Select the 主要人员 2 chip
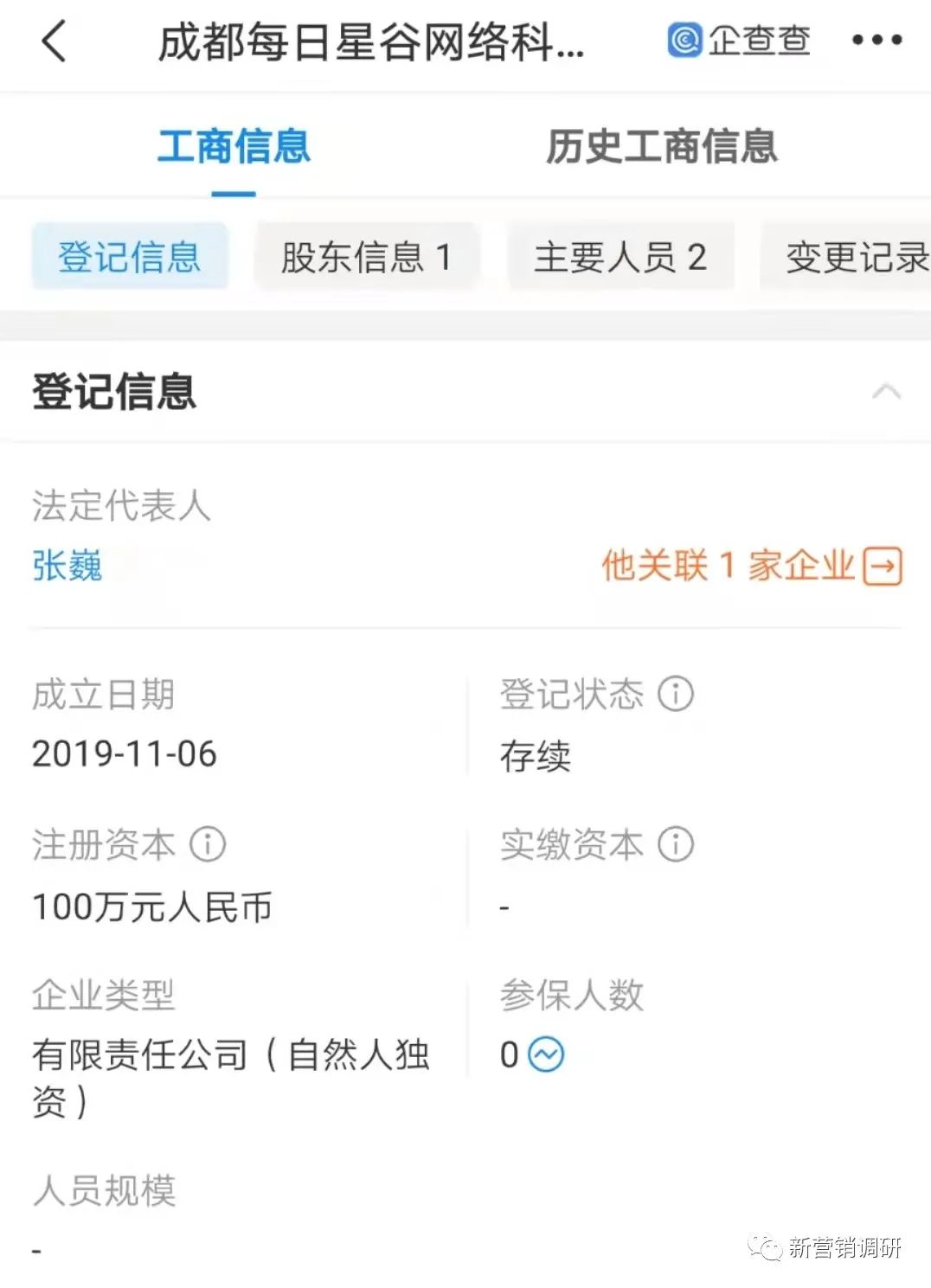 click(x=620, y=256)
